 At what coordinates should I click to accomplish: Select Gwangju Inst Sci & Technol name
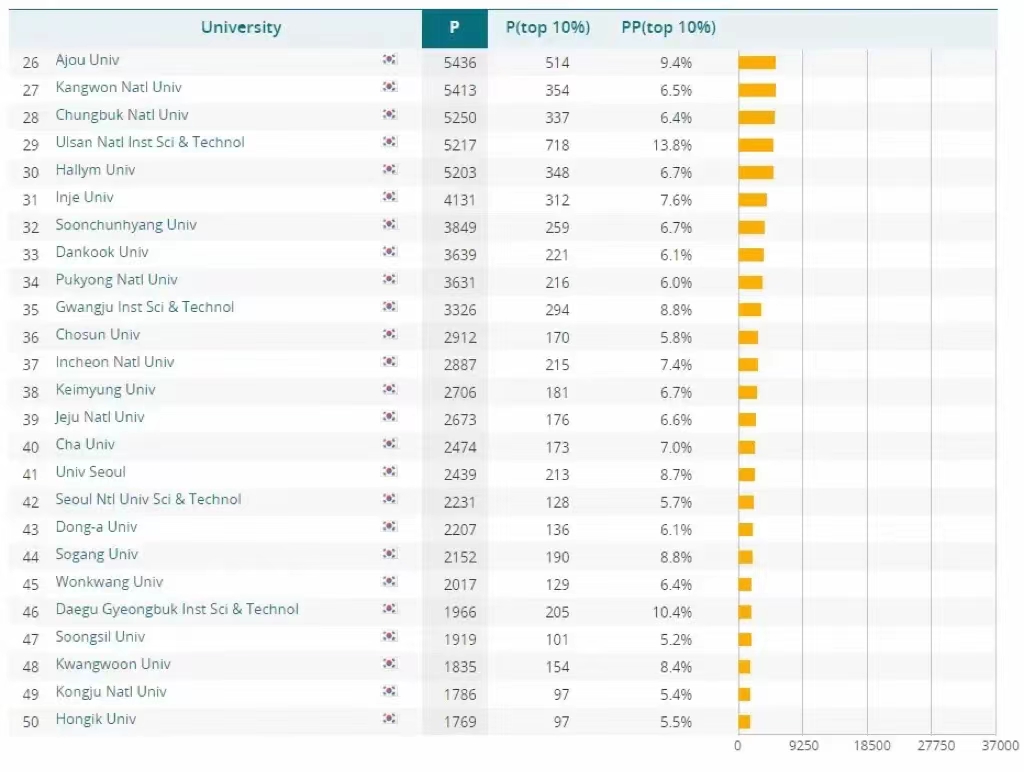coord(144,308)
